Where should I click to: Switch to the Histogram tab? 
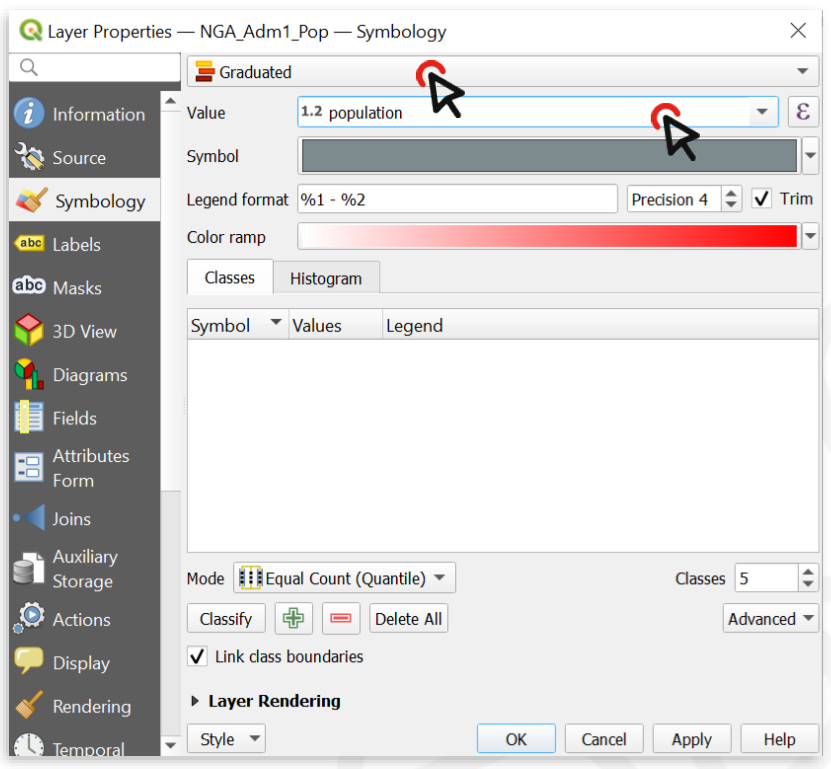tap(326, 278)
